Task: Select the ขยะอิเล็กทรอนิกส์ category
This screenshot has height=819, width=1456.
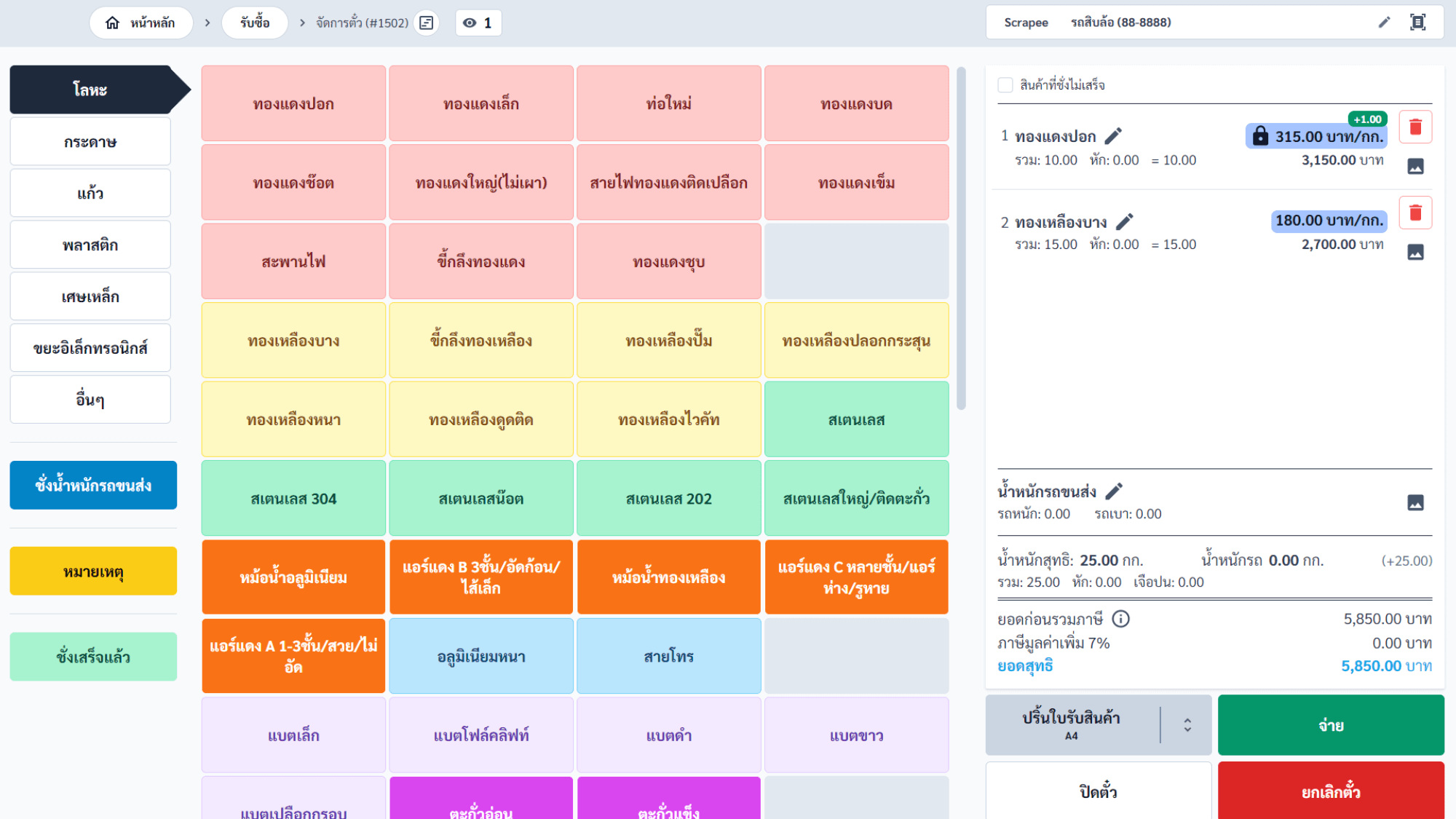Action: point(90,348)
